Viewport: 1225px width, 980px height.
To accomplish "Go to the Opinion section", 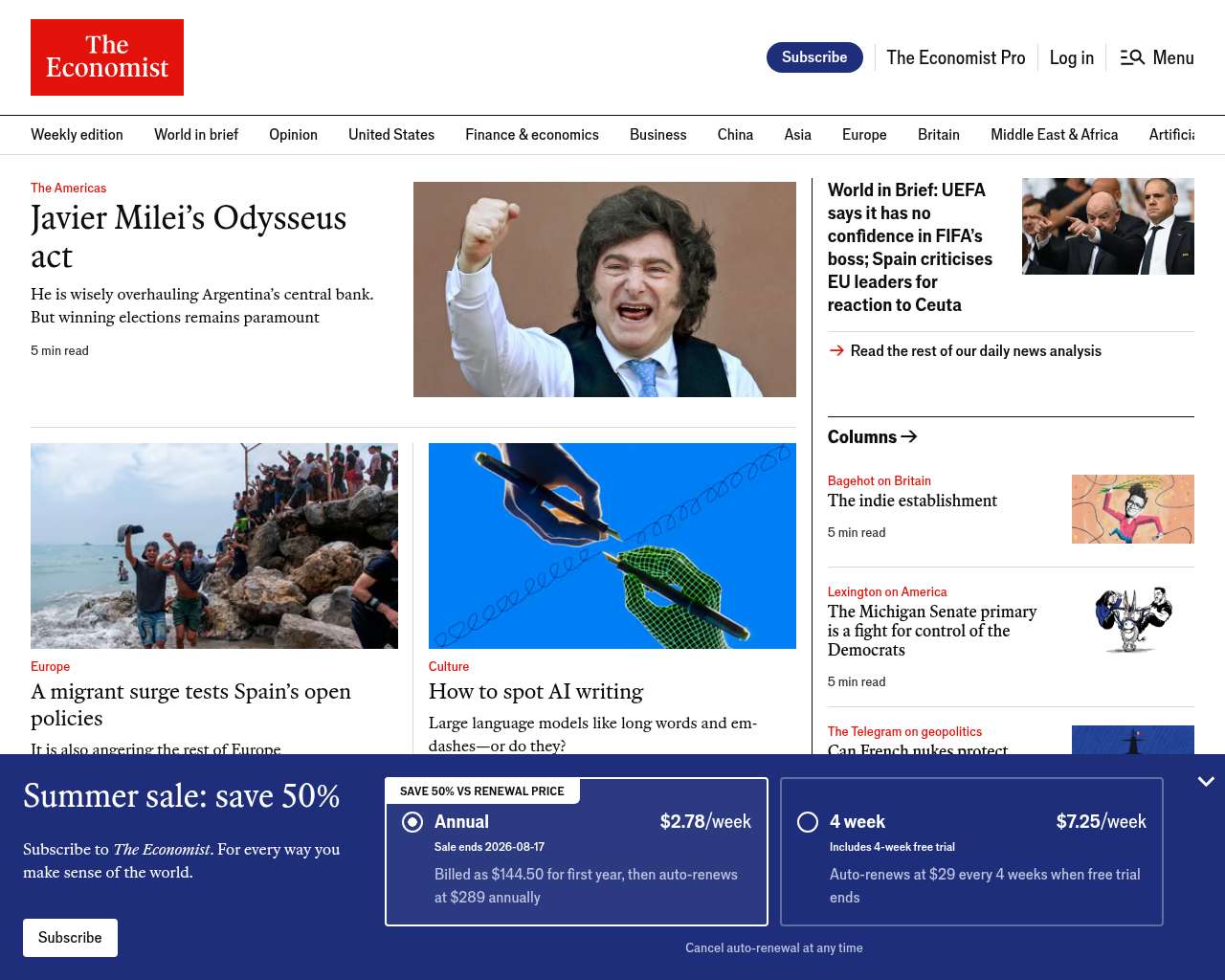I will (293, 135).
